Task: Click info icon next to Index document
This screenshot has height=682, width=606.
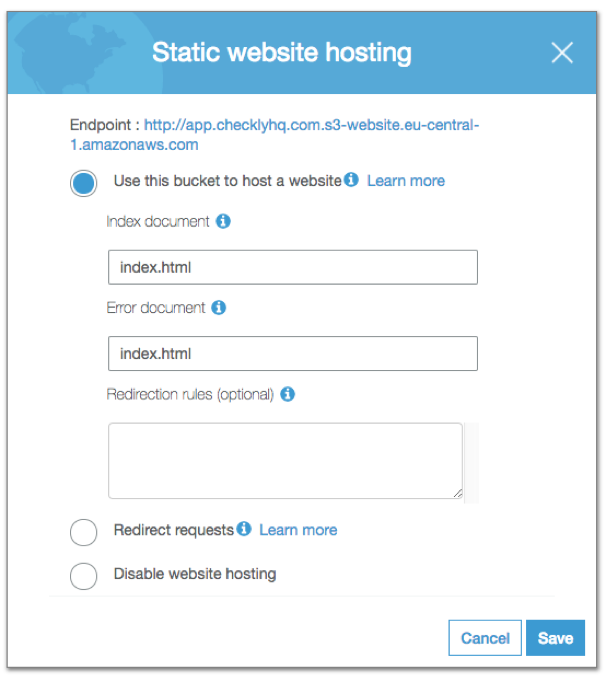Action: click(x=223, y=221)
